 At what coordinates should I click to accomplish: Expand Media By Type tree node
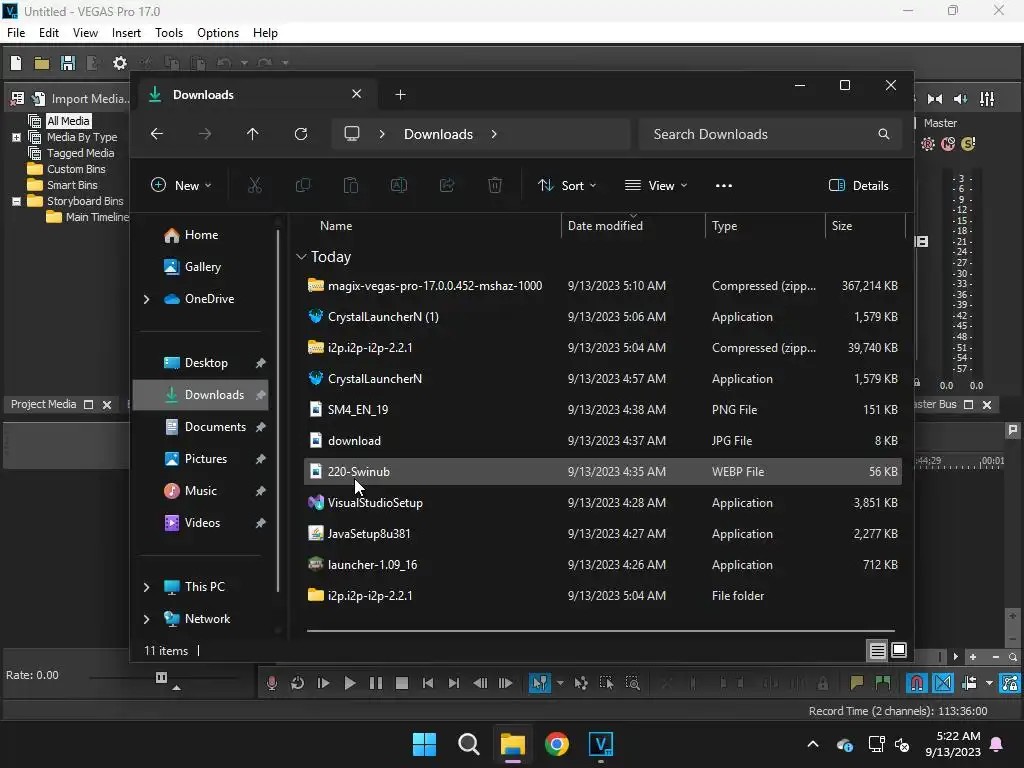16,137
